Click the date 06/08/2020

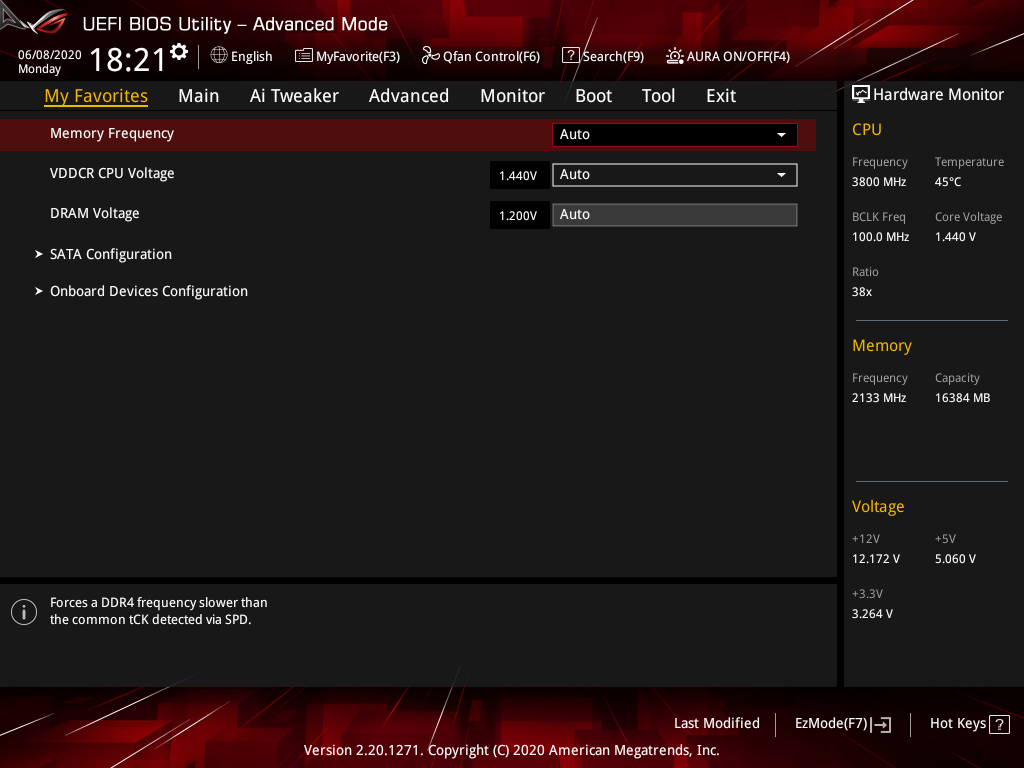(50, 55)
